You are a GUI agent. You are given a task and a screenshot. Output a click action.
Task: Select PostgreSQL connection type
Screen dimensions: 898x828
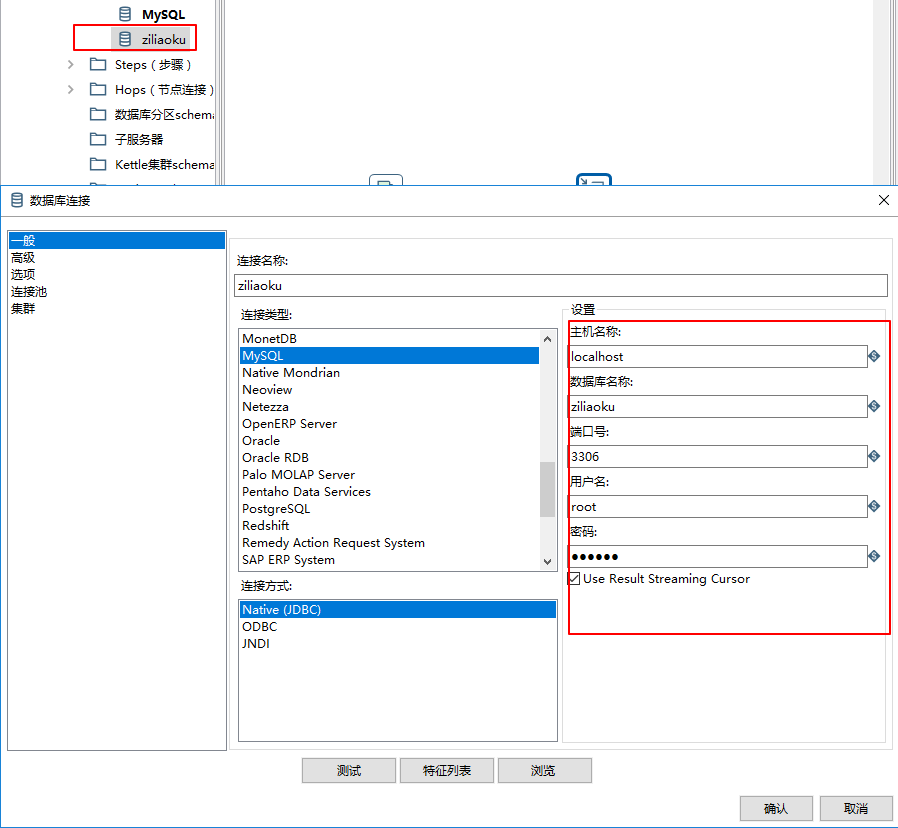(x=389, y=508)
